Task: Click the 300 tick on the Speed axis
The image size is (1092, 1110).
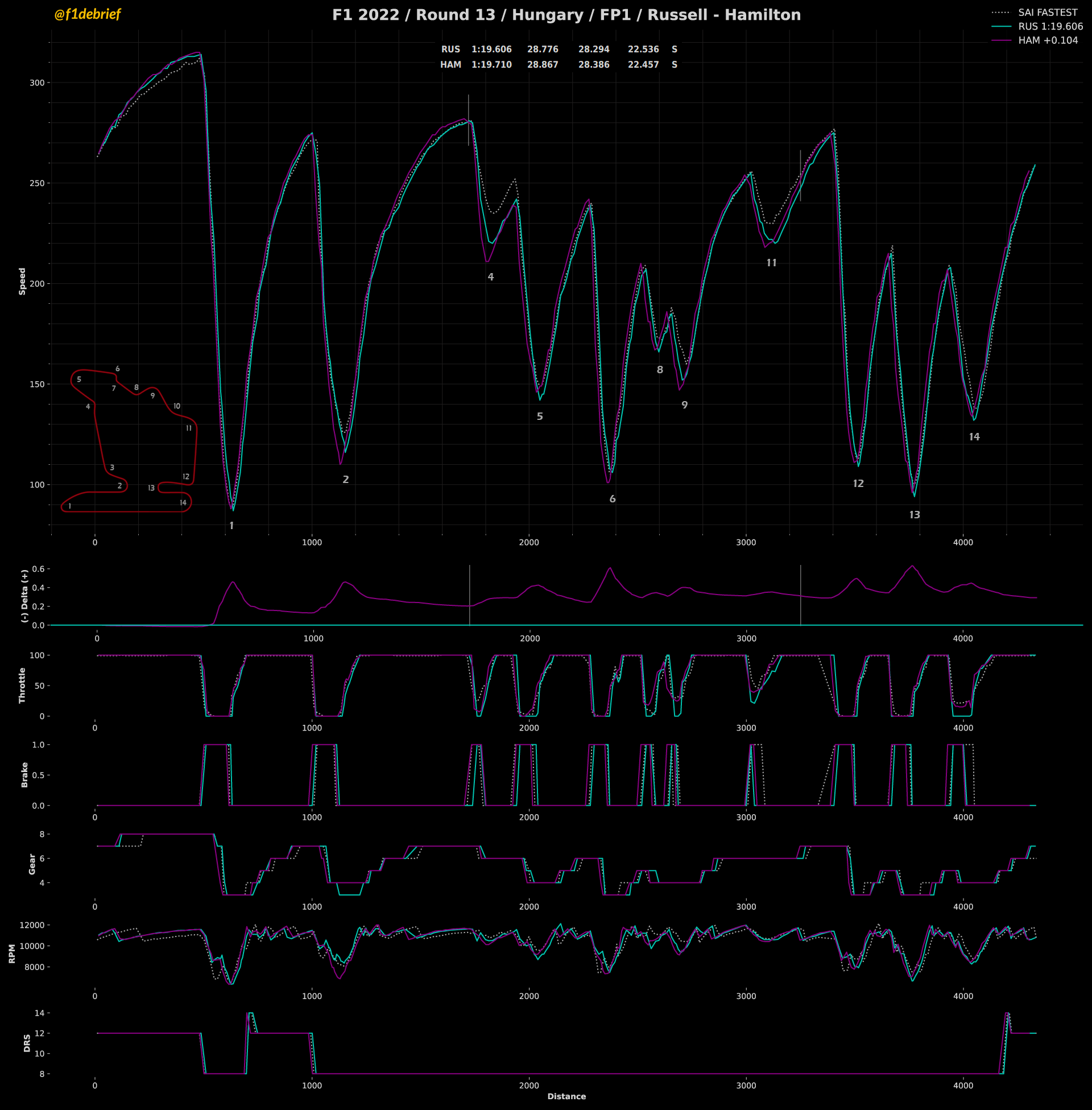Action: click(37, 82)
